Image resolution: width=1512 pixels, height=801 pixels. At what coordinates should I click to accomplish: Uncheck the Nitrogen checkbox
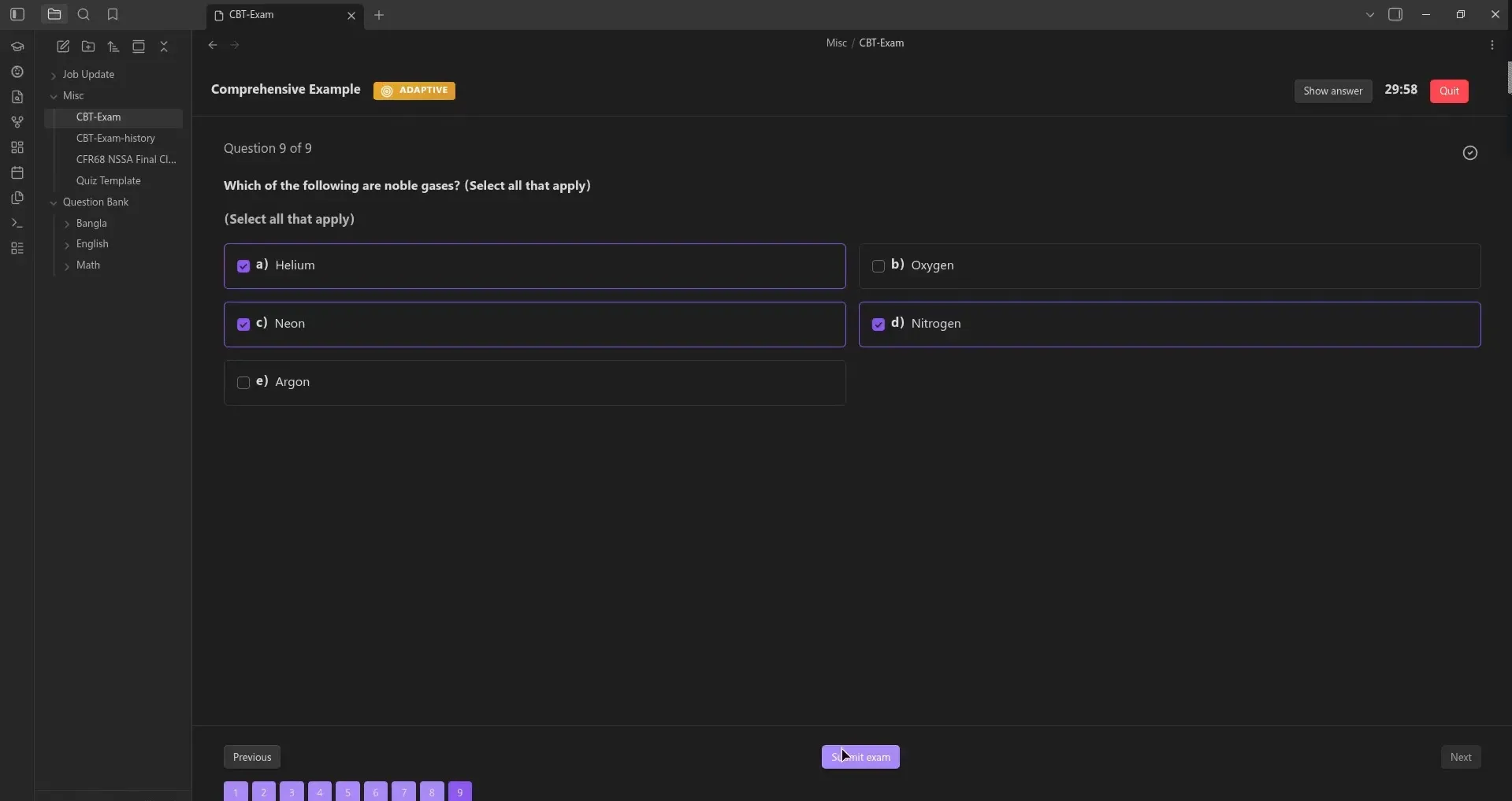pos(879,324)
